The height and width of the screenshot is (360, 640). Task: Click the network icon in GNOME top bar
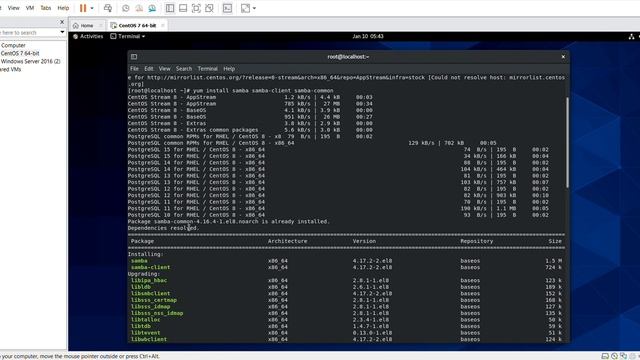631,37
